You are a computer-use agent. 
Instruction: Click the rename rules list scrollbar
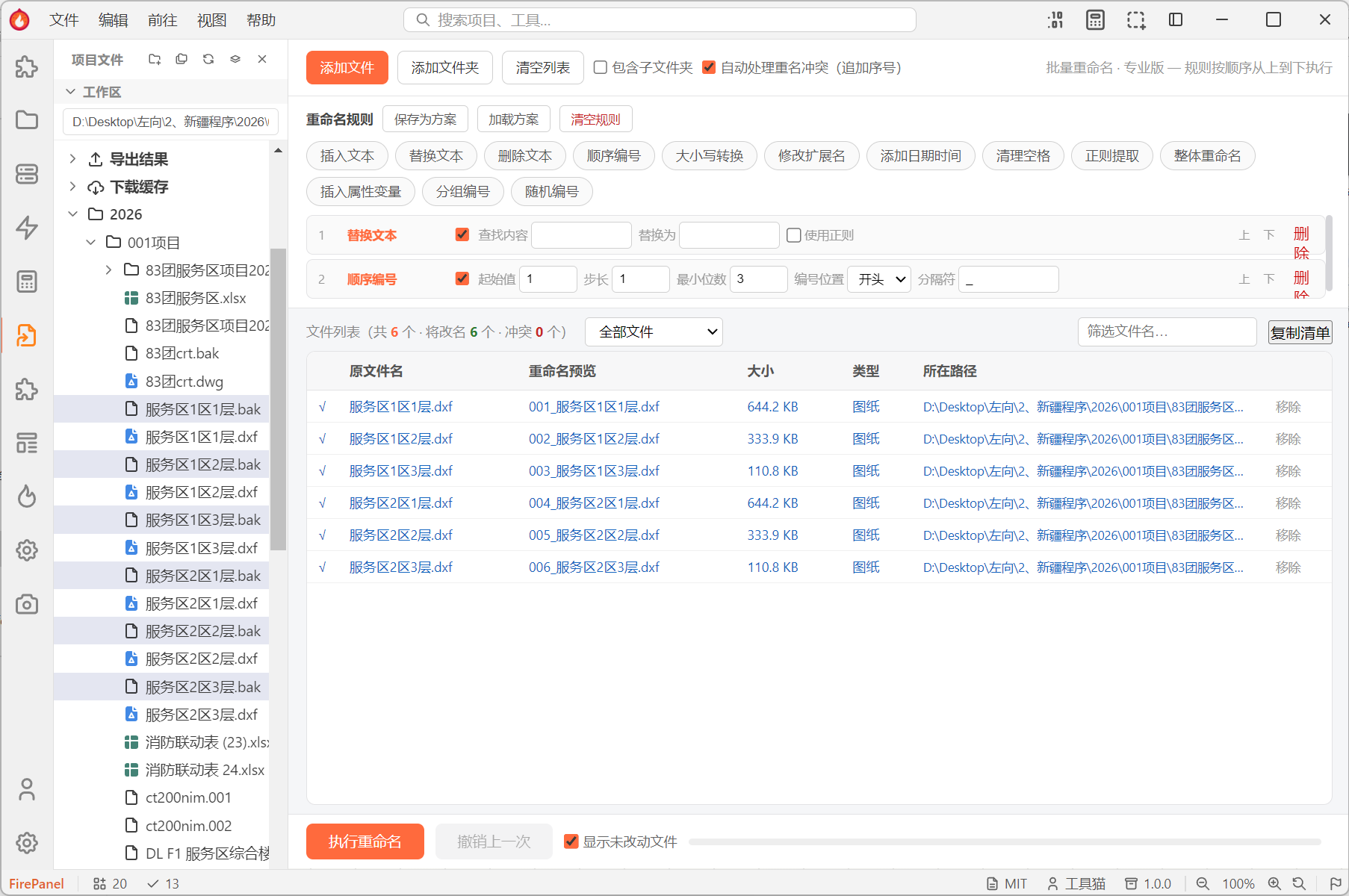(x=1329, y=254)
